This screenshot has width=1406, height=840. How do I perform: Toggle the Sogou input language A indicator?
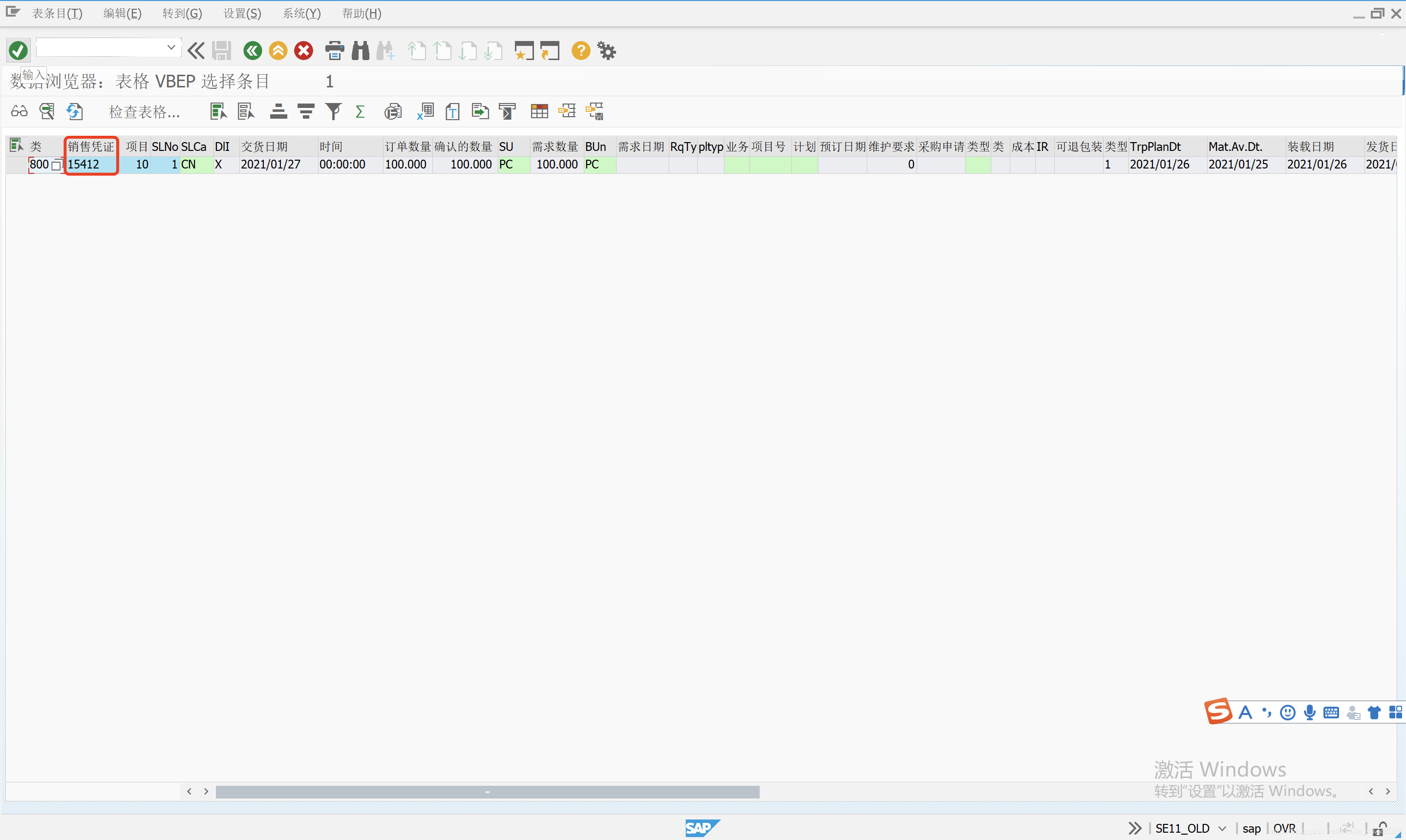tap(1245, 712)
